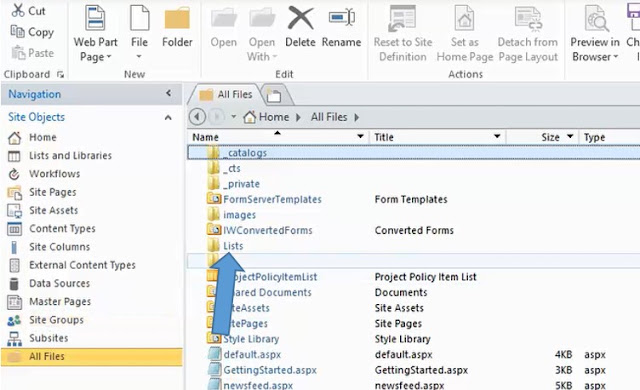Click the Copy icon in Clipboard
This screenshot has height=390, width=640.
[18, 31]
